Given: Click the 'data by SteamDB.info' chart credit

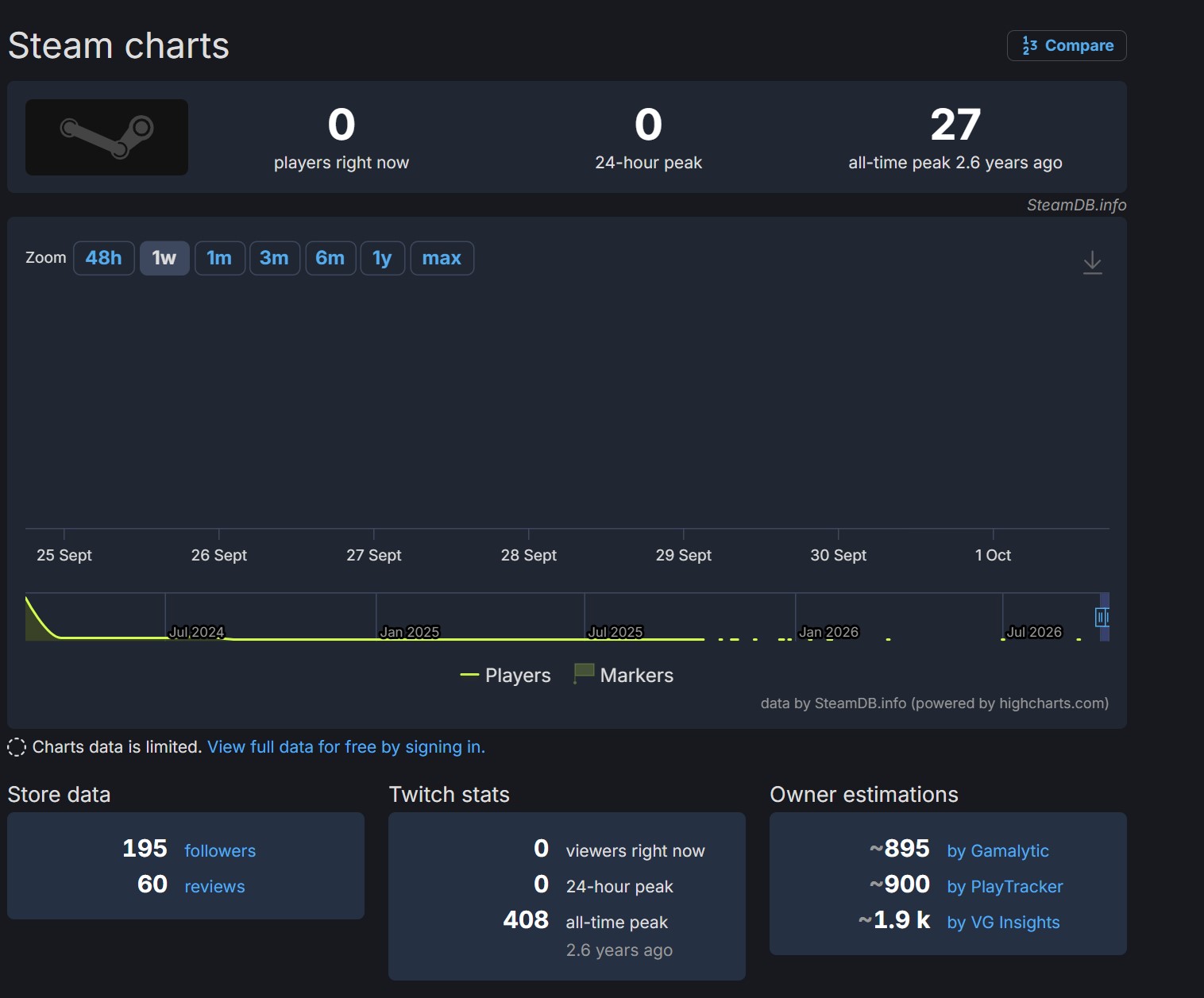Looking at the screenshot, I should pos(935,703).
